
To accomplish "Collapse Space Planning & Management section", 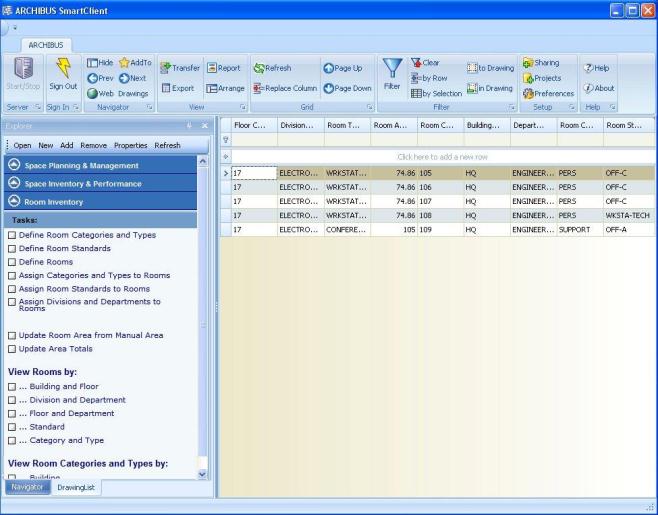I will point(14,165).
